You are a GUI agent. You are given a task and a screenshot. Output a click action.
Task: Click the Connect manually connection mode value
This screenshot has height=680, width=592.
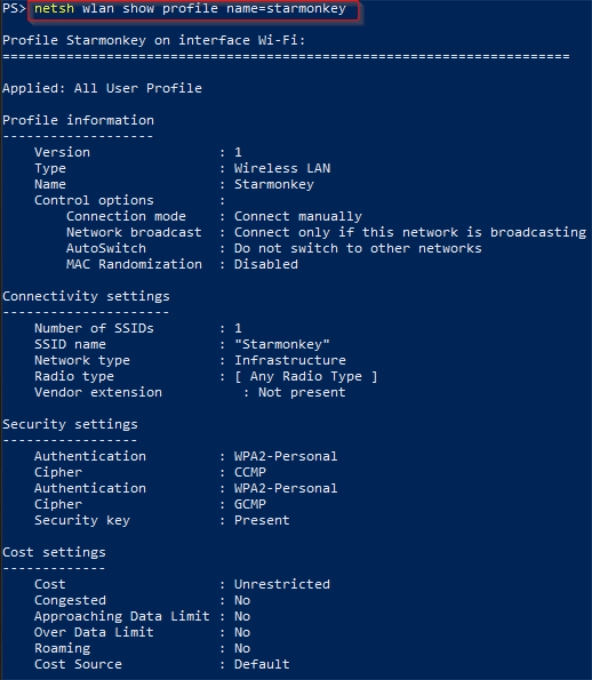pyautogui.click(x=298, y=216)
